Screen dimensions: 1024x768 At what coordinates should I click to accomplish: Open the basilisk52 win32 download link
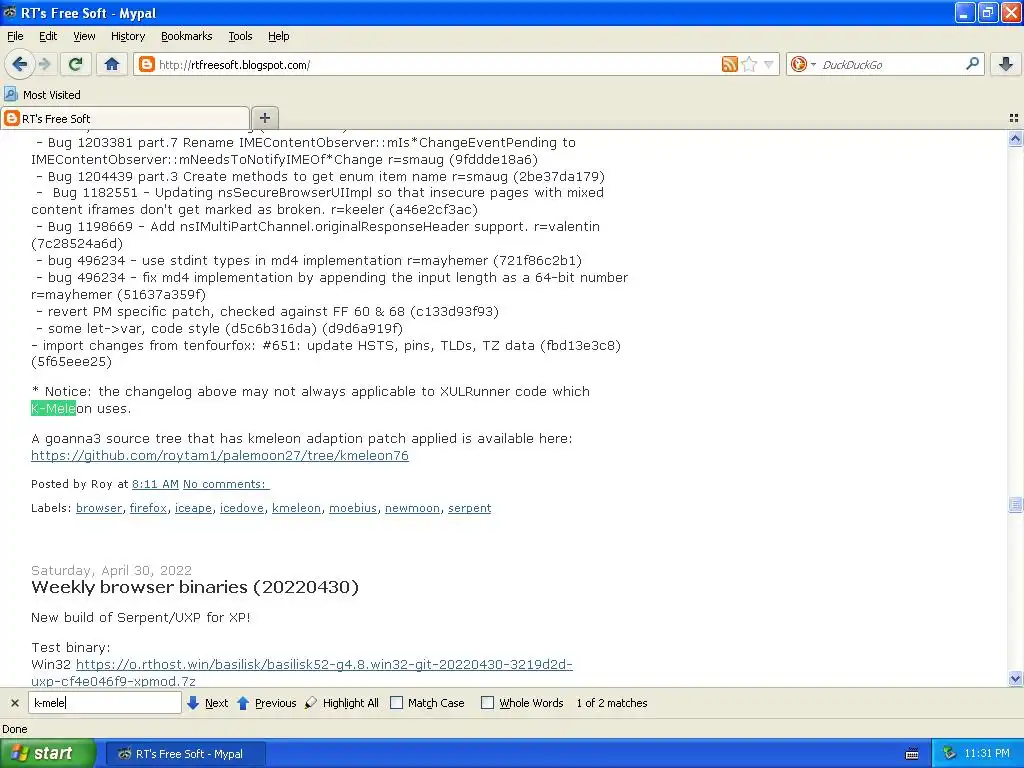pos(324,665)
